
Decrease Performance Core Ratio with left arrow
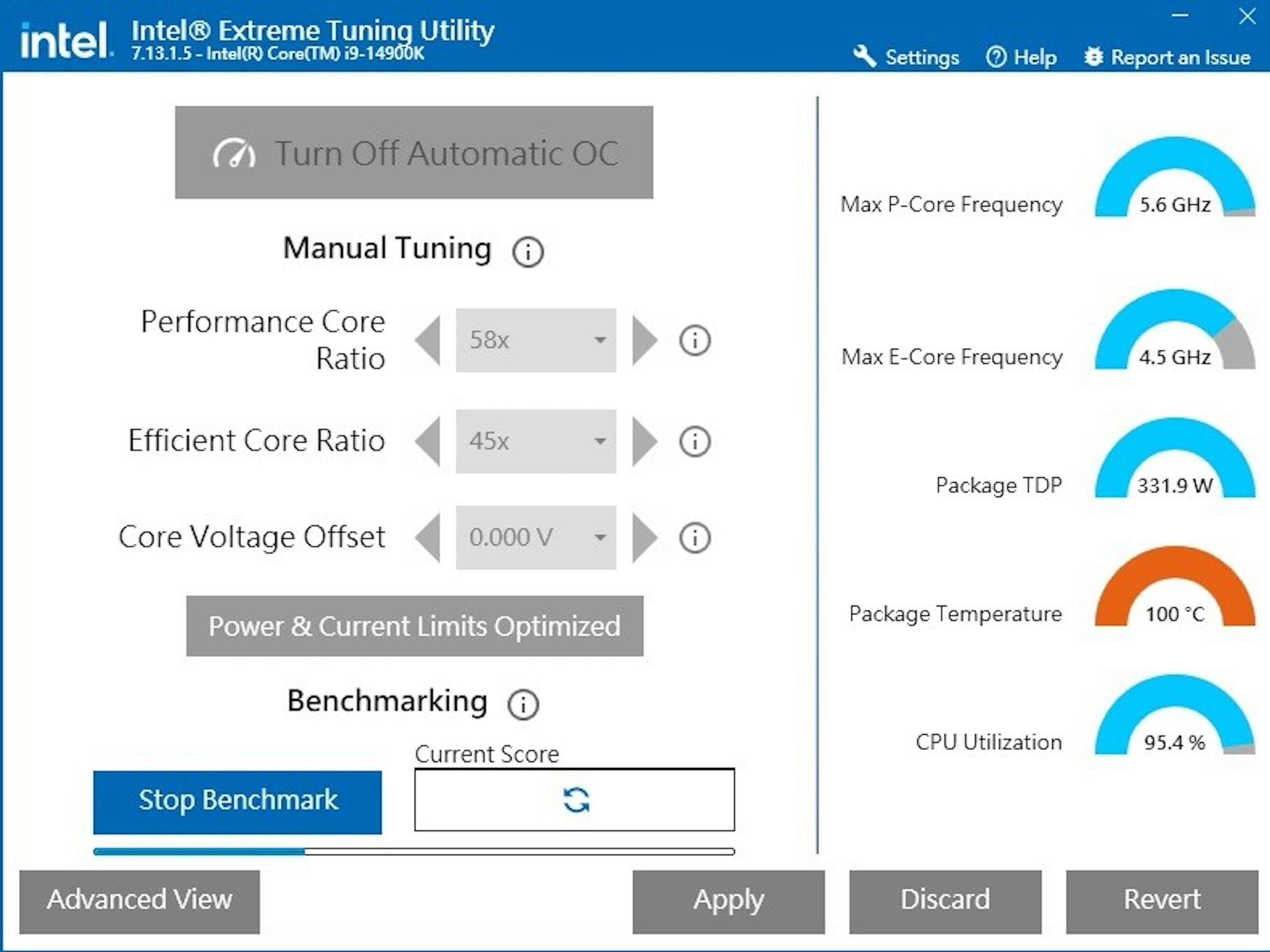[x=428, y=340]
